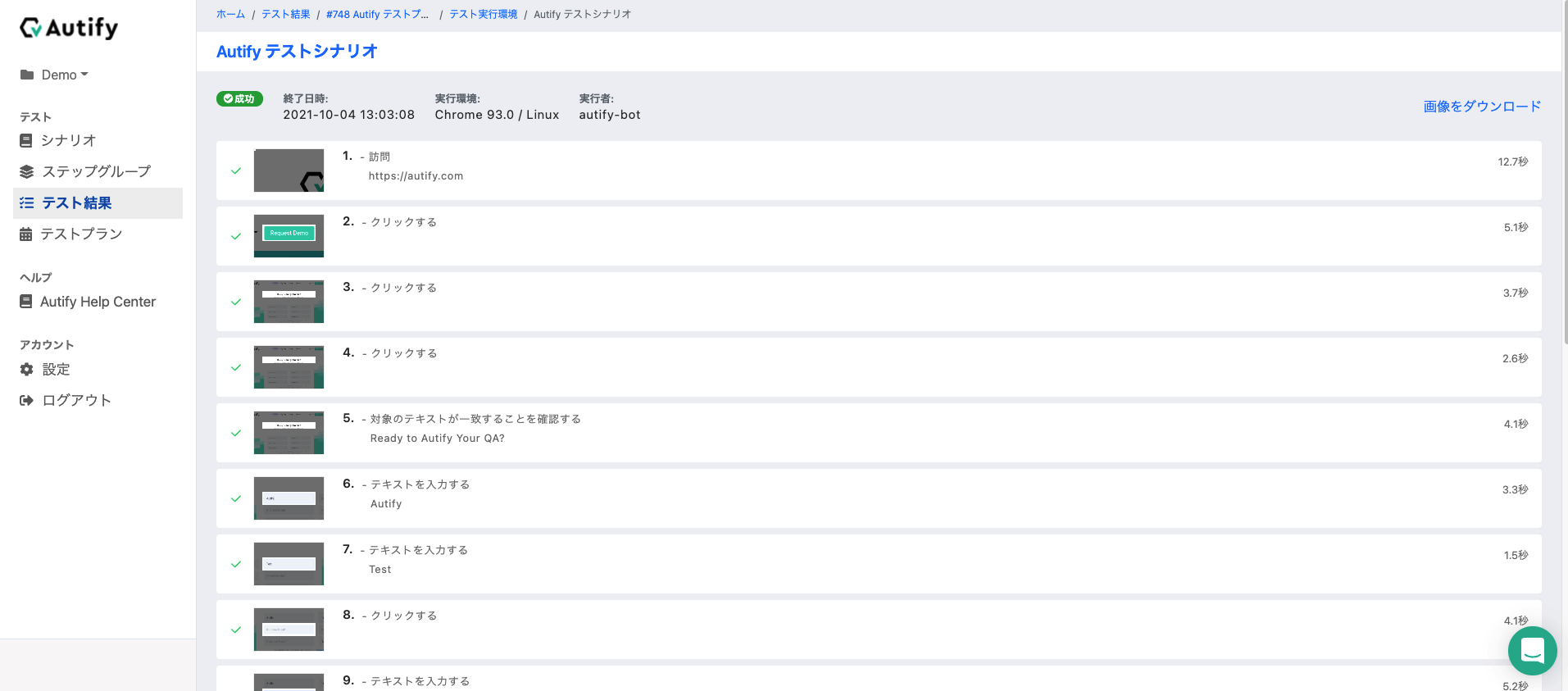
Task: Click the step 7 success checkmark
Action: coord(236,564)
